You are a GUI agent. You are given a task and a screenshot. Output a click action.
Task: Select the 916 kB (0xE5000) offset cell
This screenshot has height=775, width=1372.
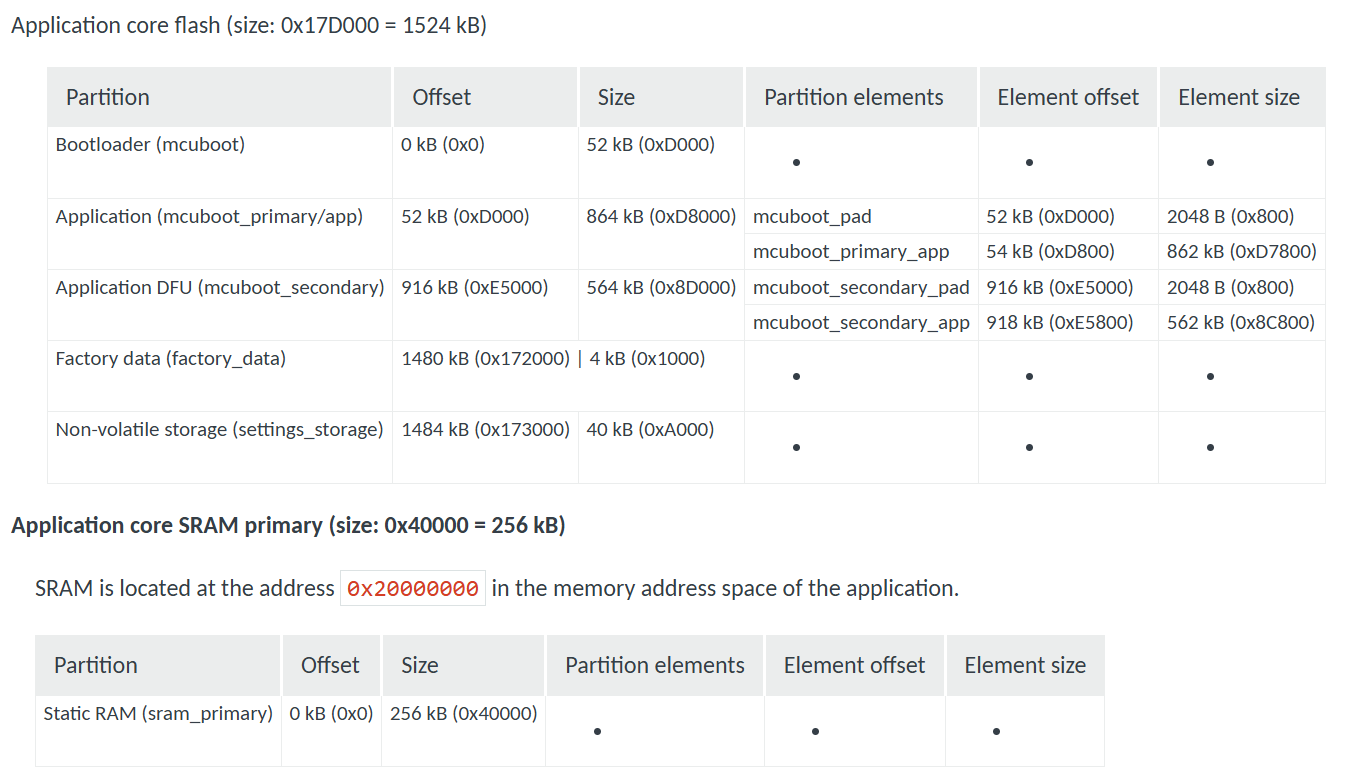pyautogui.click(x=475, y=288)
